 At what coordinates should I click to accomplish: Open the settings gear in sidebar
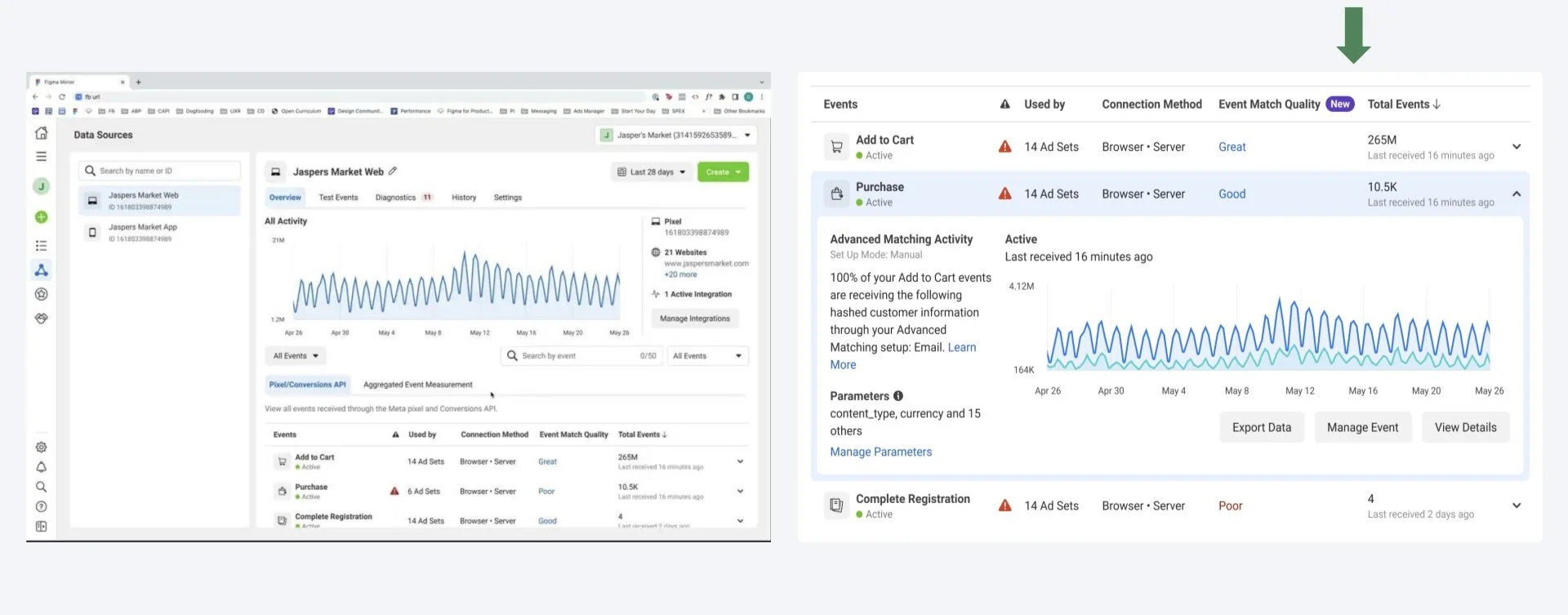(x=41, y=447)
